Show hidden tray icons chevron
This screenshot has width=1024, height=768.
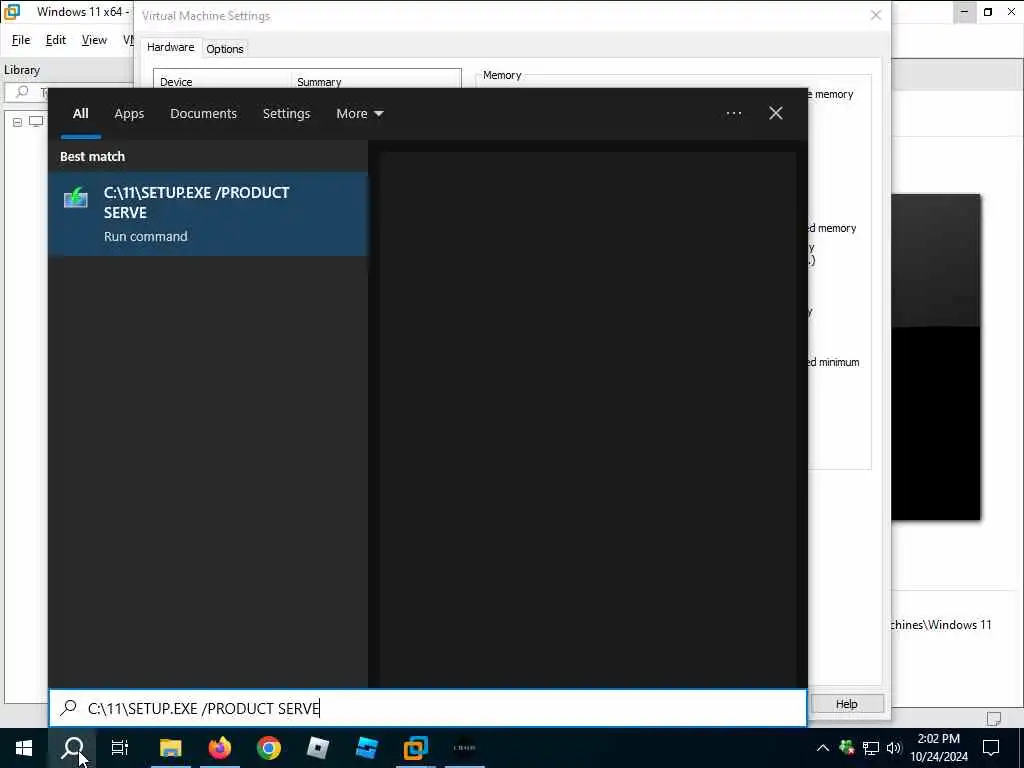822,748
